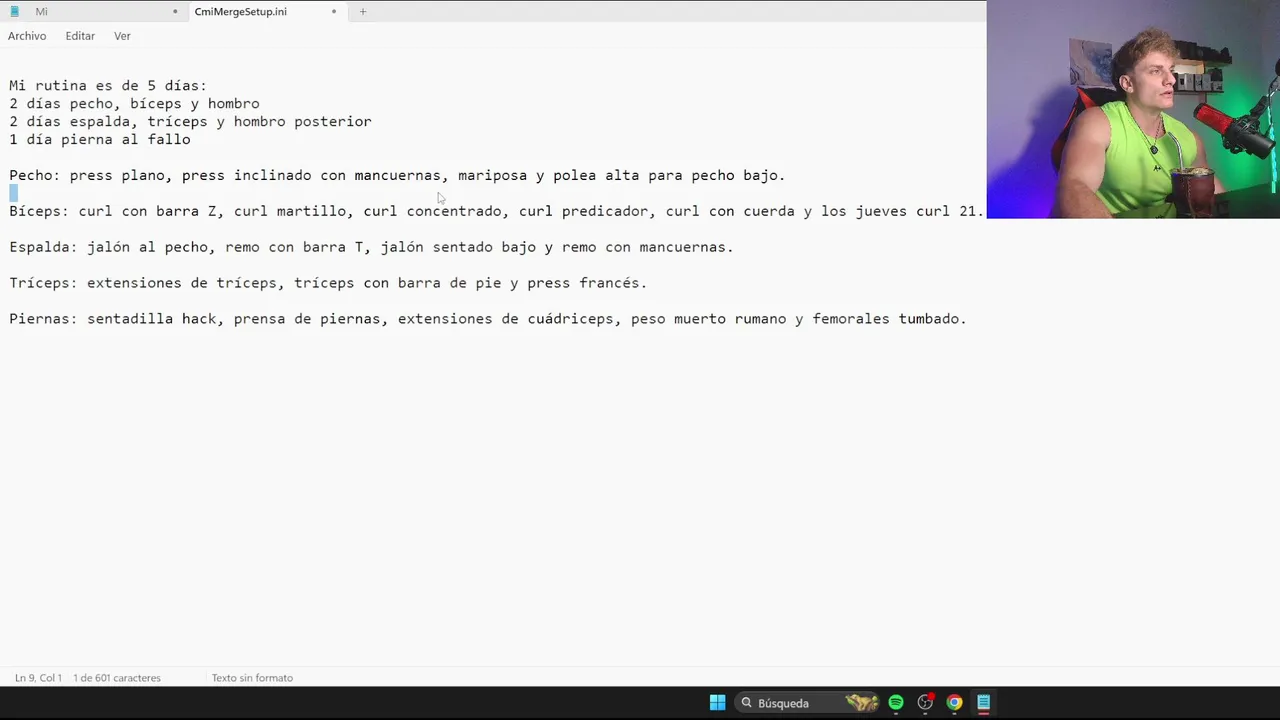The height and width of the screenshot is (720, 1280).
Task: Click the word 'Espalda:' in the text
Action: (43, 248)
